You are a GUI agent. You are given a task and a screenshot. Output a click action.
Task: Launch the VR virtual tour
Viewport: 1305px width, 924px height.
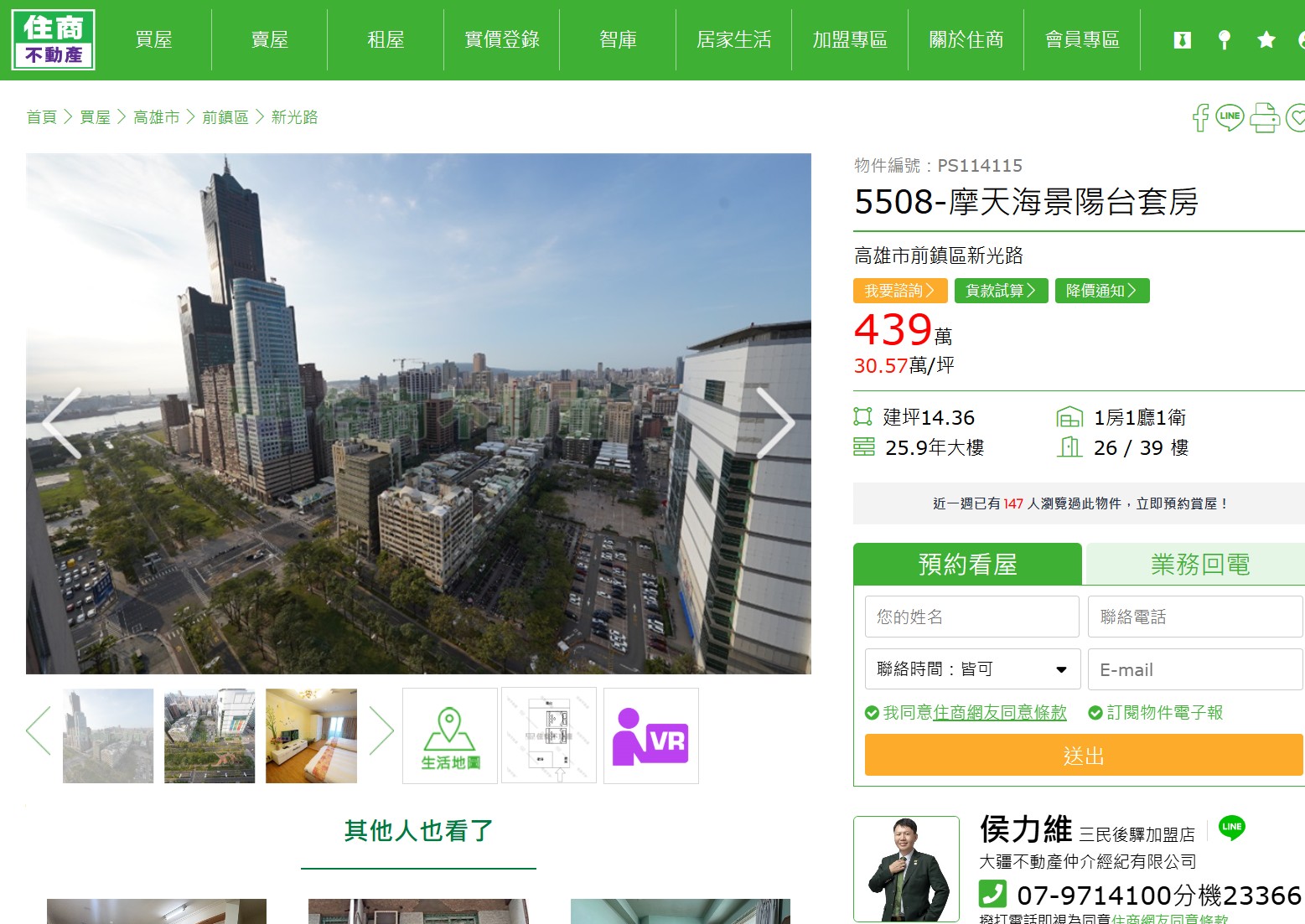(650, 736)
